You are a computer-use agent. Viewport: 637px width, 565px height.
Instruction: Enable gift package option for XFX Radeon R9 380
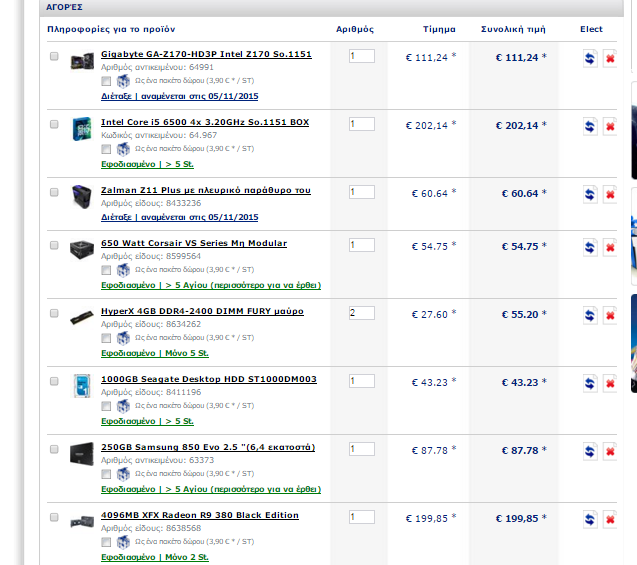106,542
